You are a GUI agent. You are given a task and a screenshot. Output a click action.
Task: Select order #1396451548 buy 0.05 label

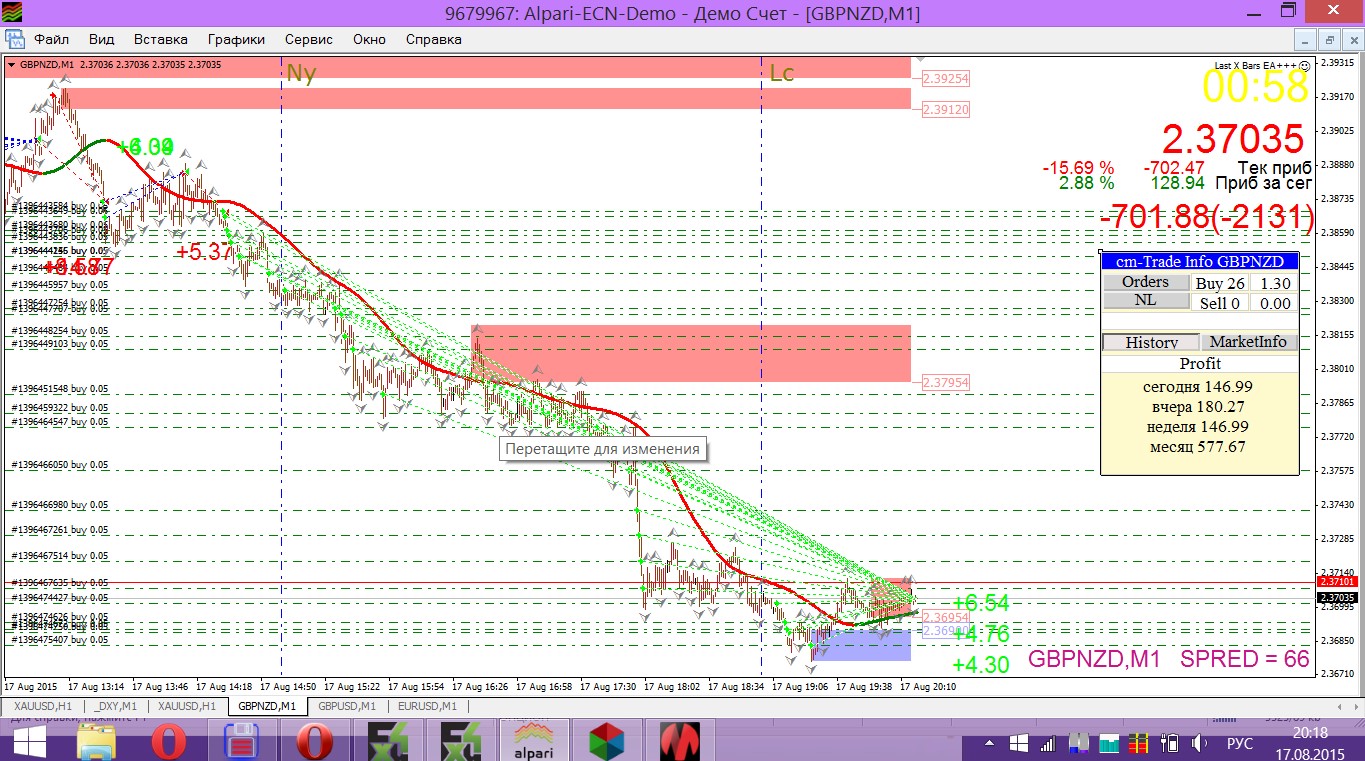click(x=60, y=389)
